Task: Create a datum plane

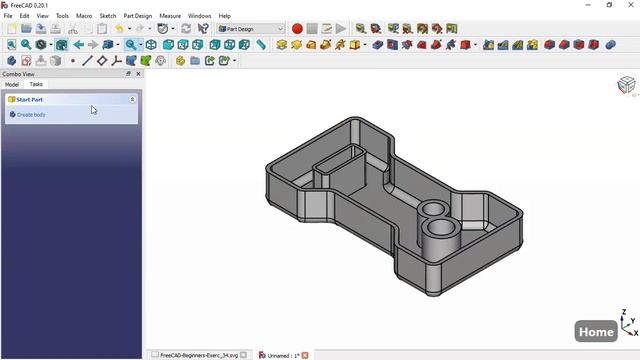Action: pos(102,61)
